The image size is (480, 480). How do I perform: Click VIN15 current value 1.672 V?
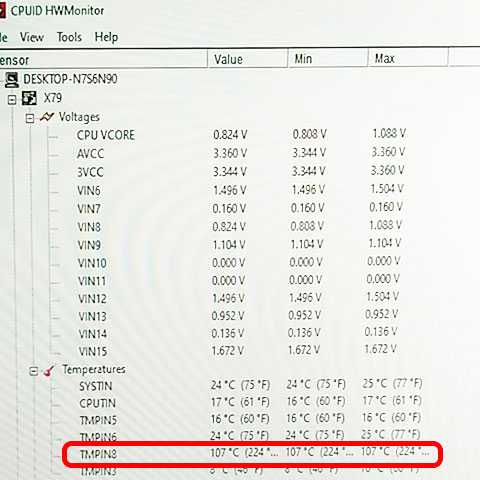(x=228, y=351)
